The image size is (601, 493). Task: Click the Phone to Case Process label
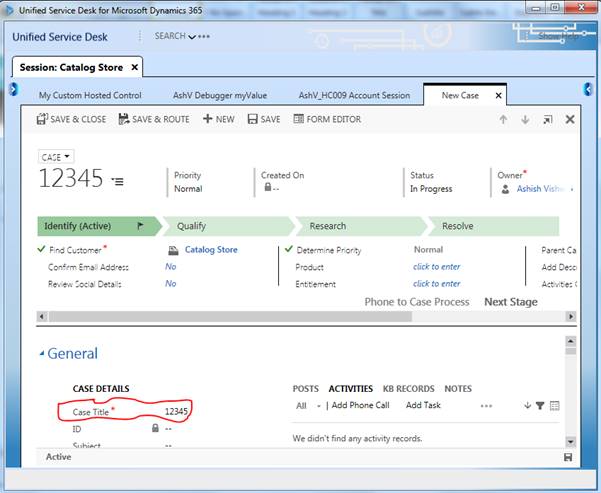(x=417, y=302)
